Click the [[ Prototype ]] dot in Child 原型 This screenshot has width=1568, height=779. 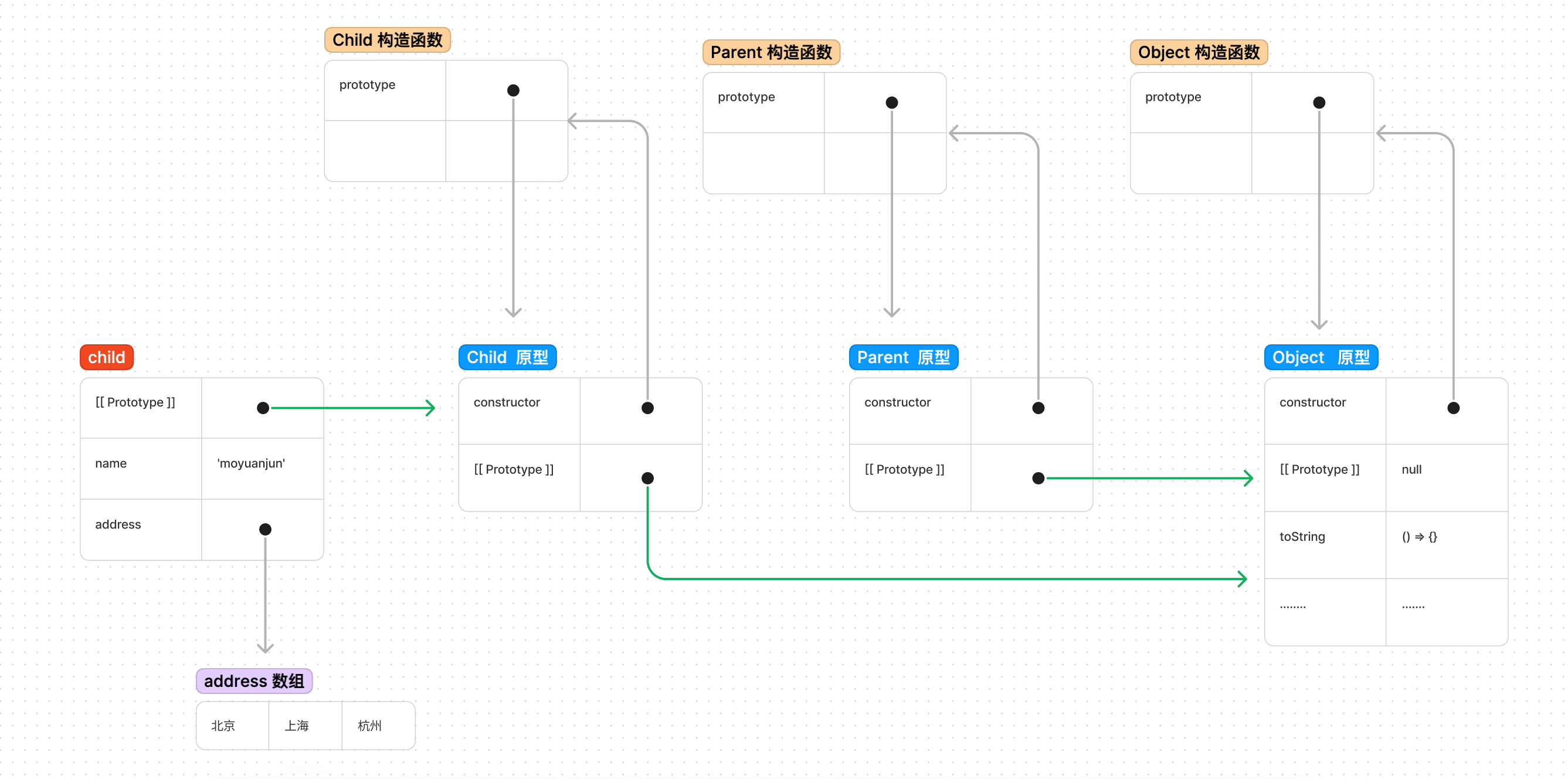(x=647, y=478)
